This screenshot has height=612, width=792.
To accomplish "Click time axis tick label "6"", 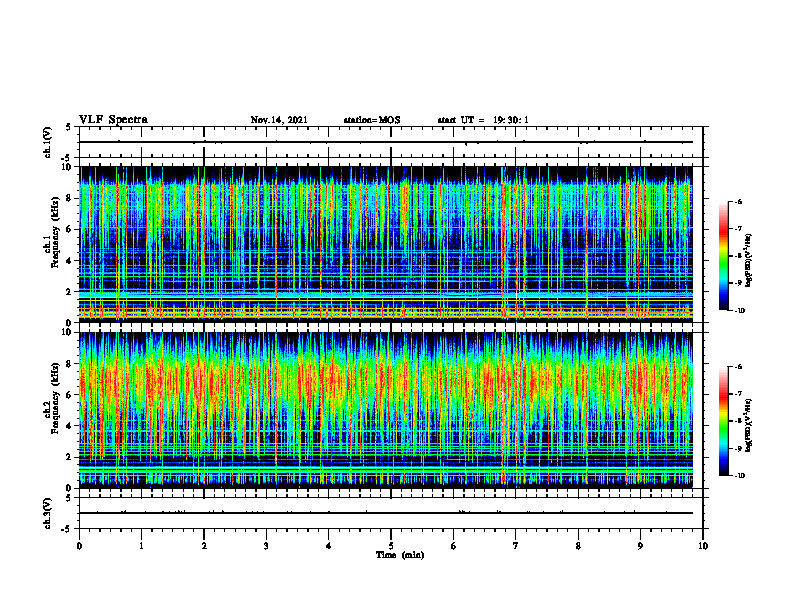I will click(x=454, y=546).
